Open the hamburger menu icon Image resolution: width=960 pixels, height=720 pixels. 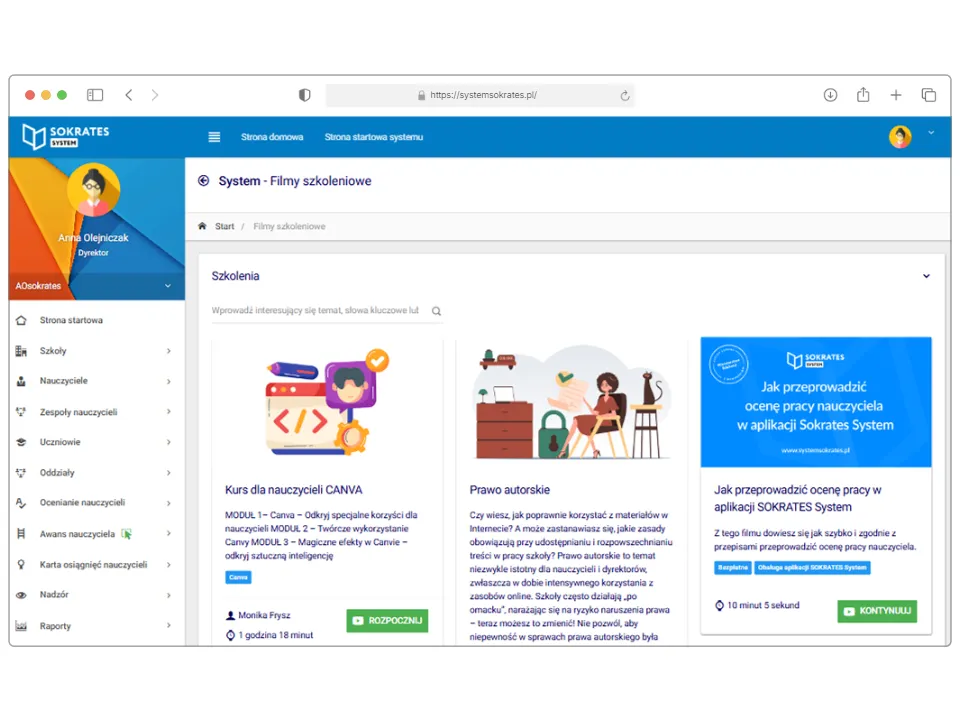(214, 137)
